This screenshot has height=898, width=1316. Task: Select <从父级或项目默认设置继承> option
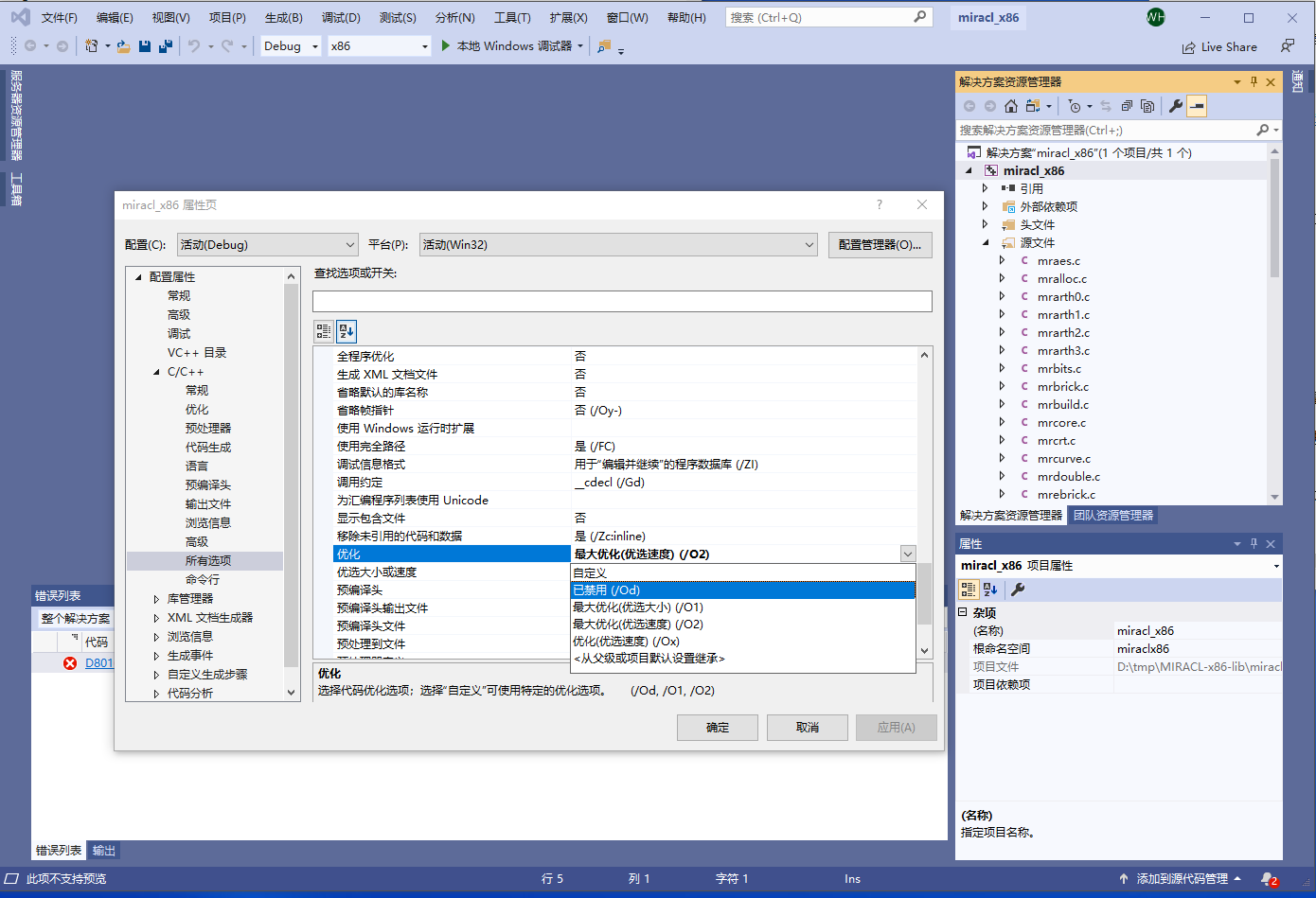(743, 659)
